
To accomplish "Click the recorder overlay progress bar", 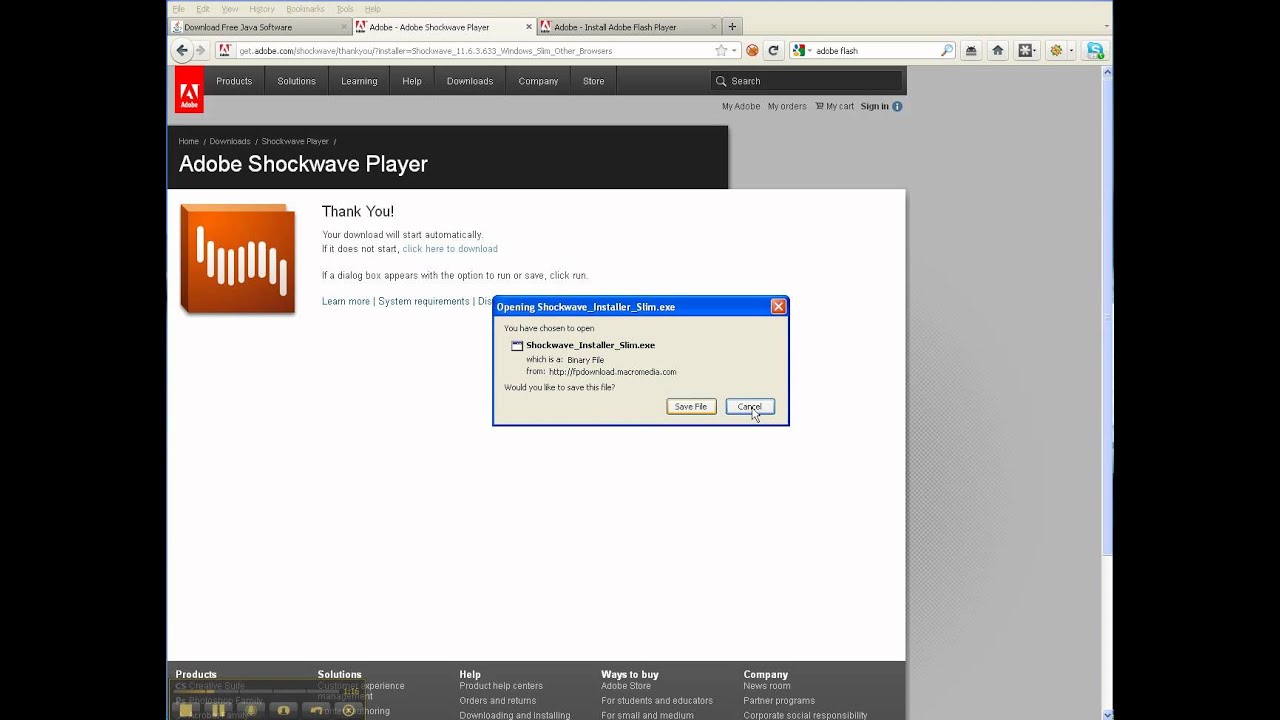I will pyautogui.click(x=258, y=692).
